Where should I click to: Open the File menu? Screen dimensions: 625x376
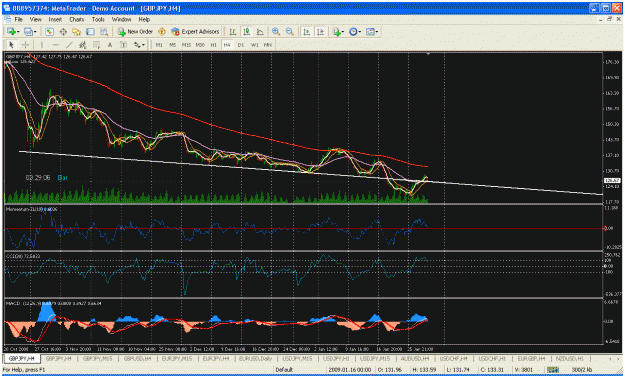click(19, 19)
